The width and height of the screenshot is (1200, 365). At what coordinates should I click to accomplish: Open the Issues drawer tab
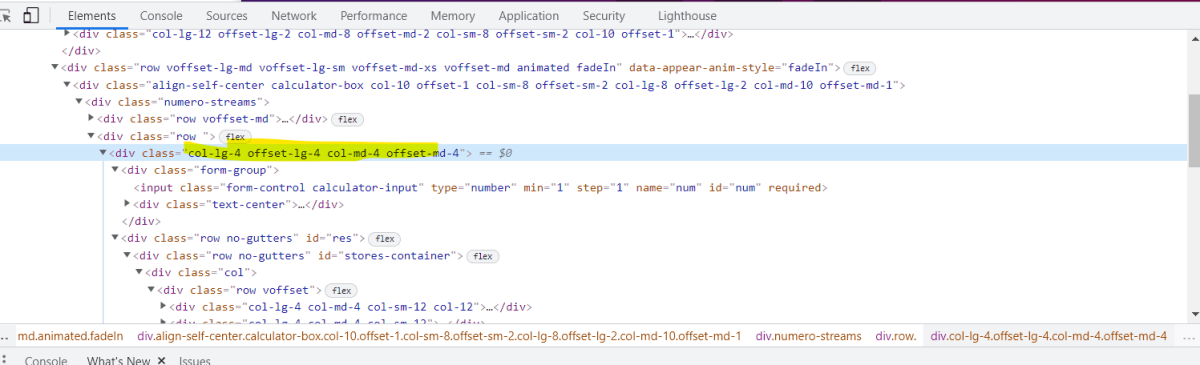[x=195, y=360]
